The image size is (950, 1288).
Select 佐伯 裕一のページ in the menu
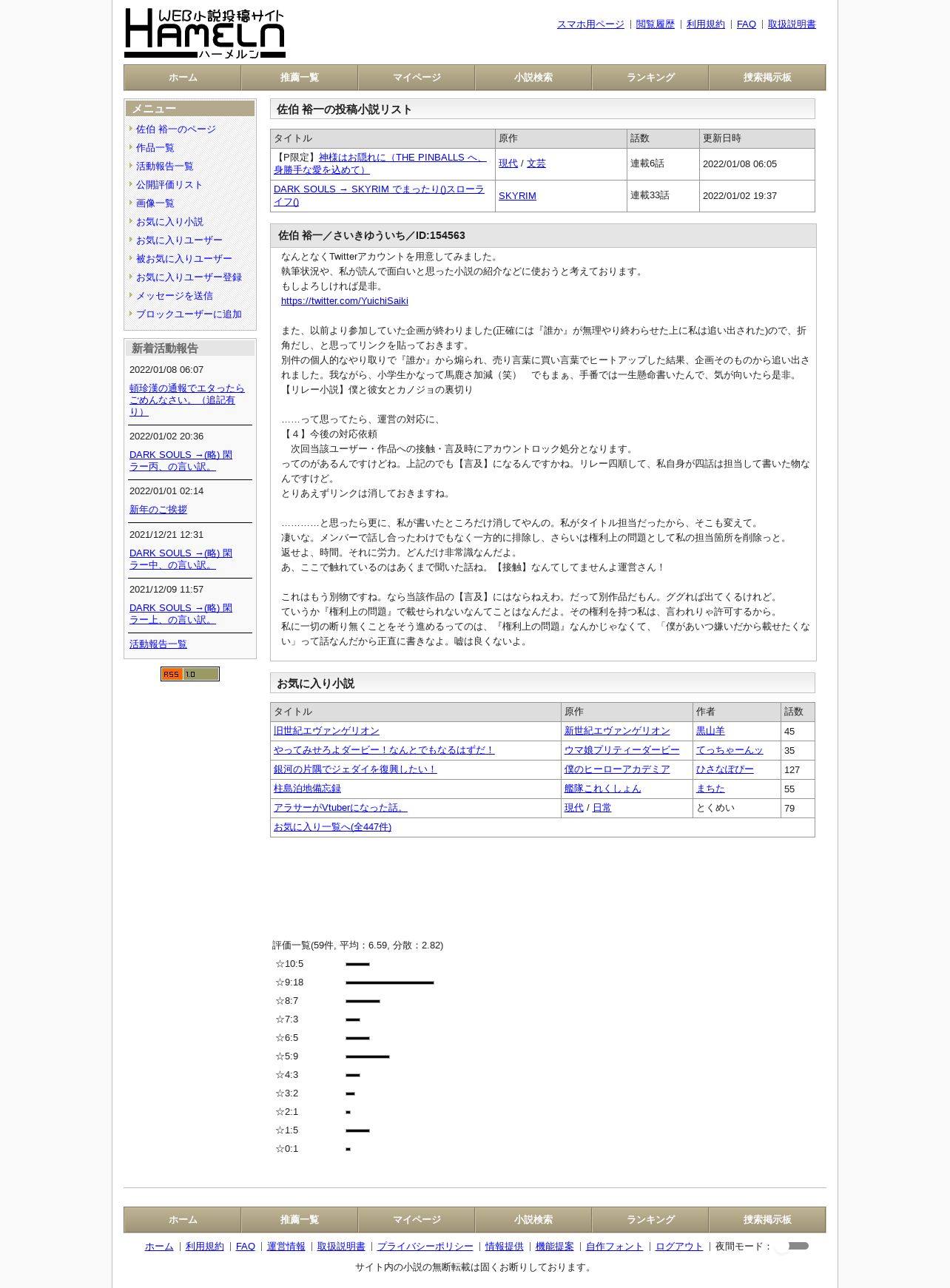tap(176, 129)
